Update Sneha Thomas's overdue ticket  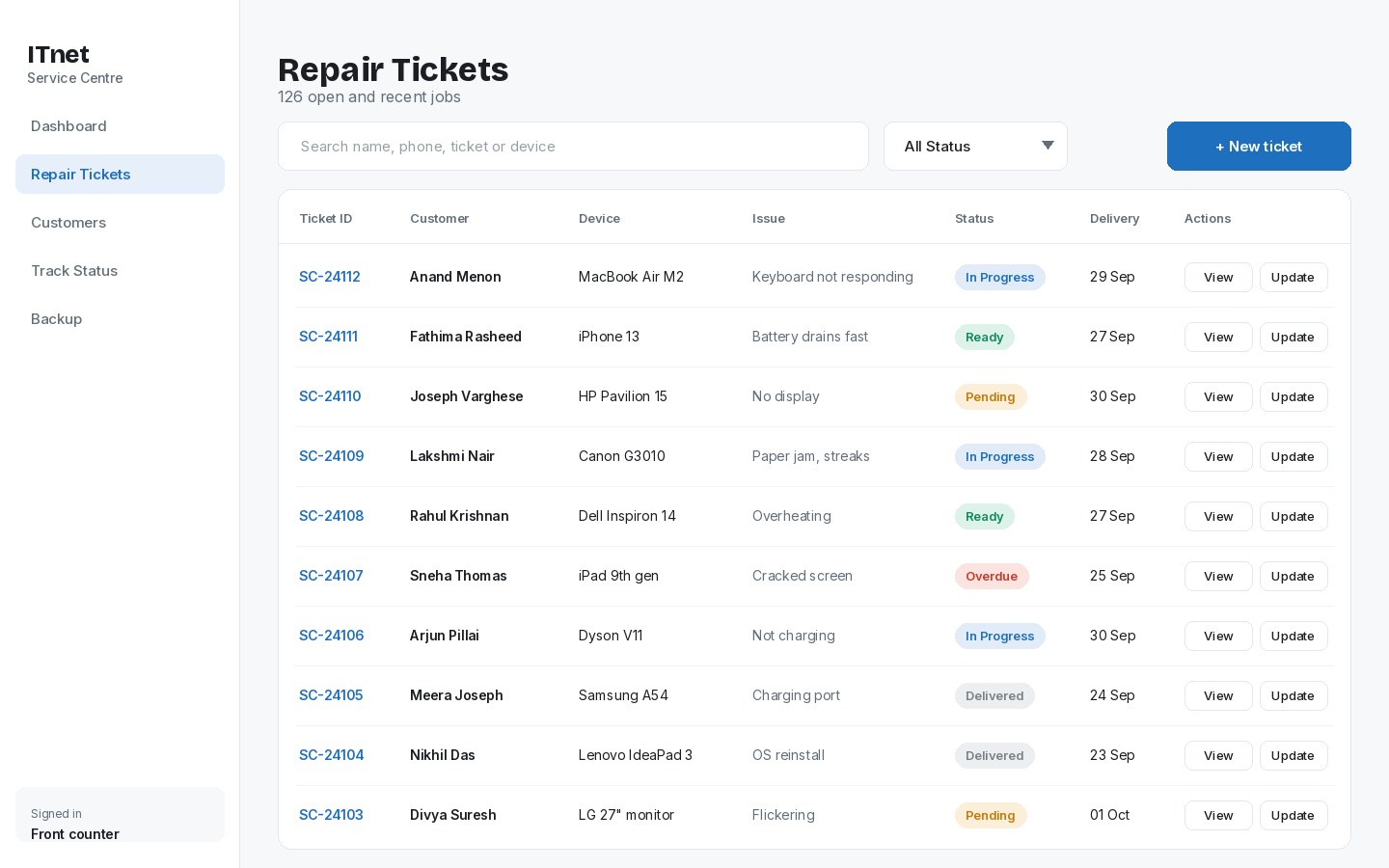pos(1294,576)
